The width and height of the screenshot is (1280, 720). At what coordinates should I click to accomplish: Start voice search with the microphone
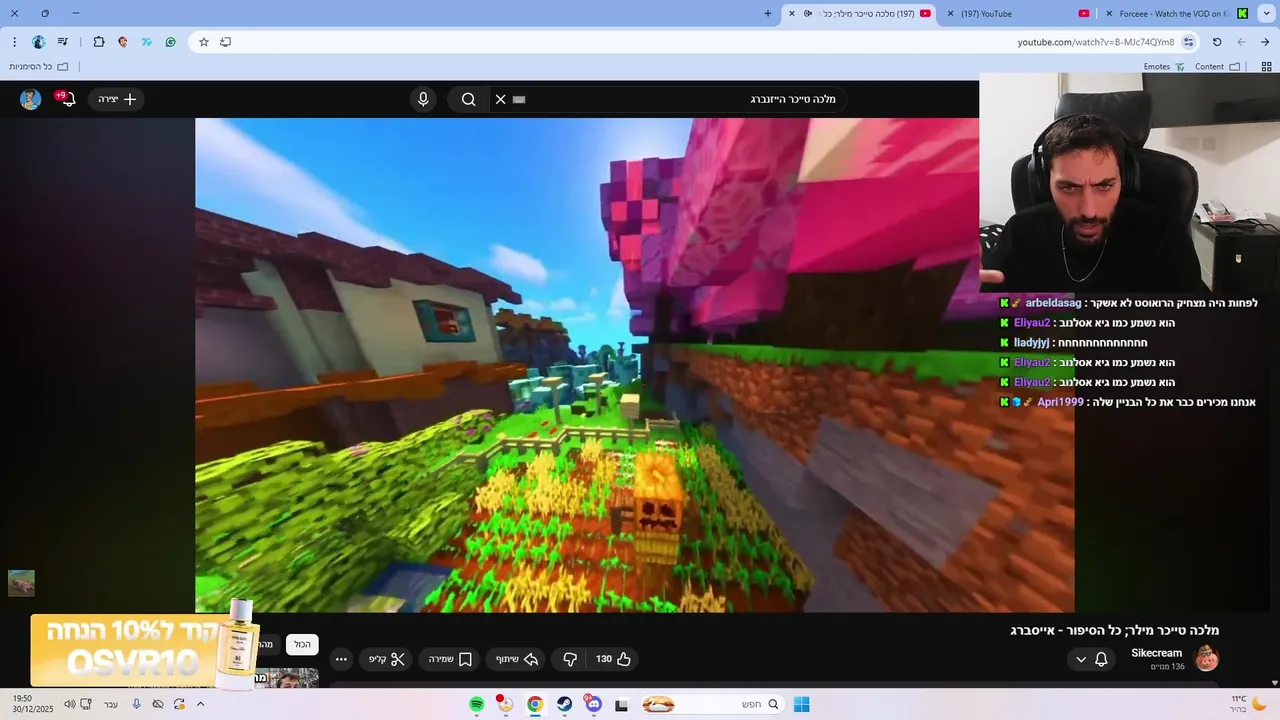pos(423,99)
